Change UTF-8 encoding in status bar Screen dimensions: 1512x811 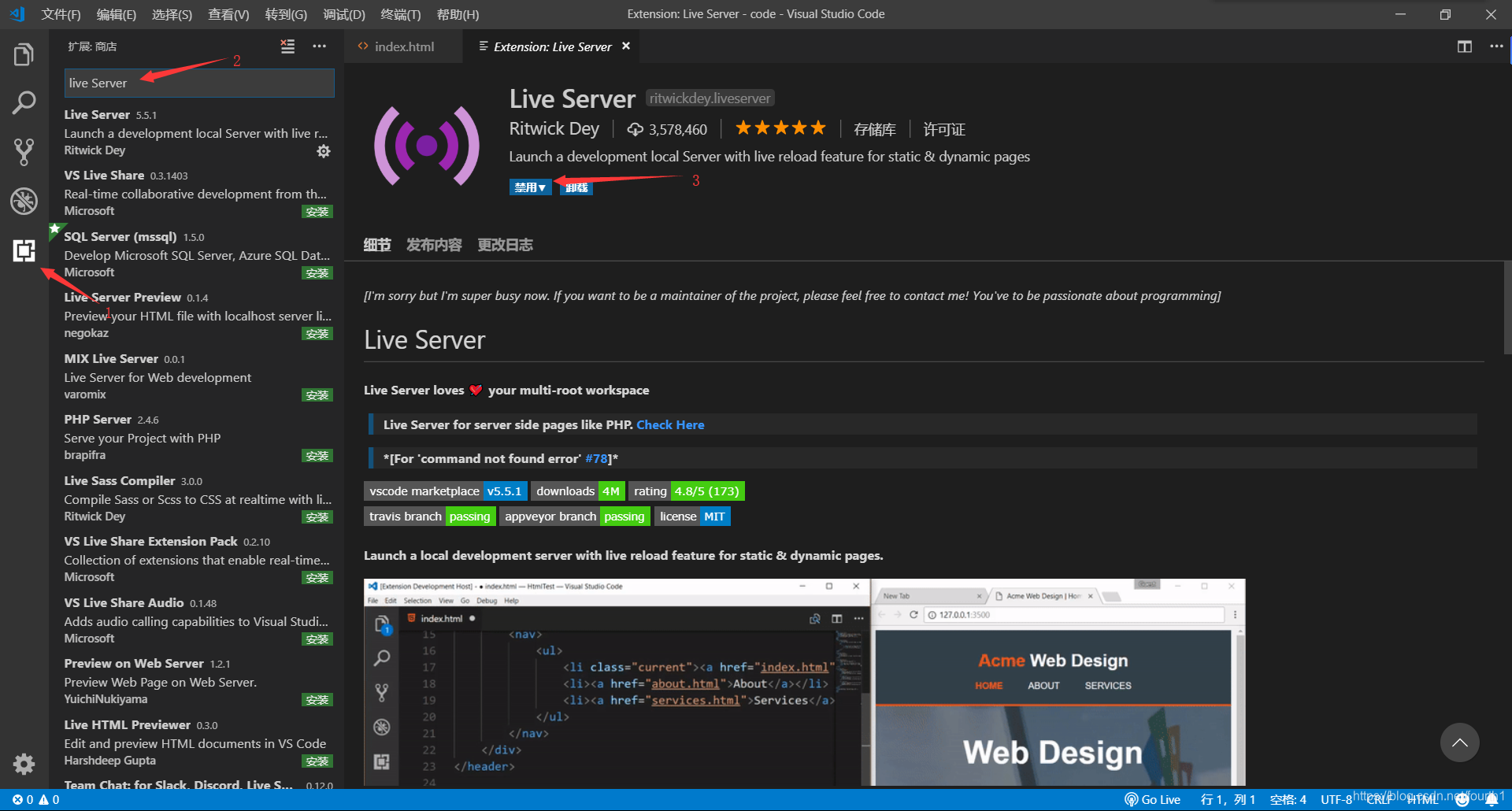[1336, 799]
